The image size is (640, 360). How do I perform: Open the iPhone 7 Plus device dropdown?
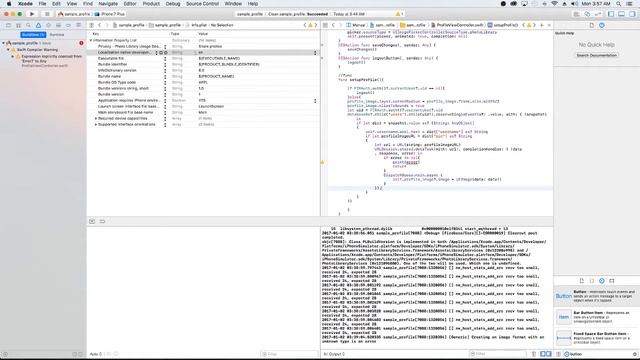110,14
